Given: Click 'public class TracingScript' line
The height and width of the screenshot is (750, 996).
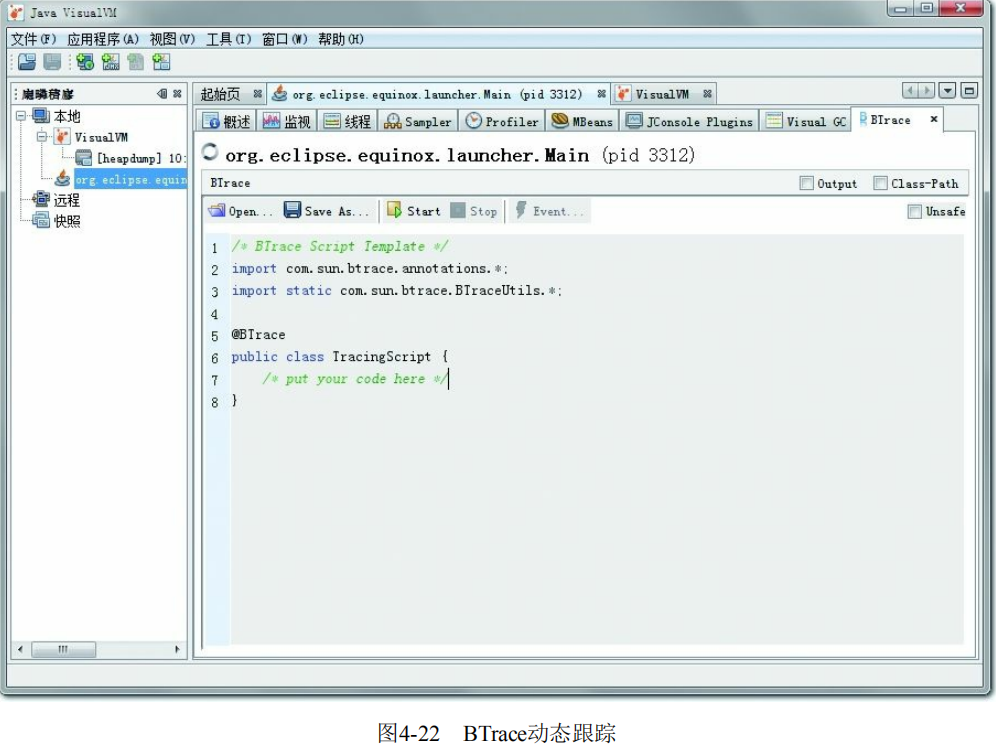Looking at the screenshot, I should (340, 357).
